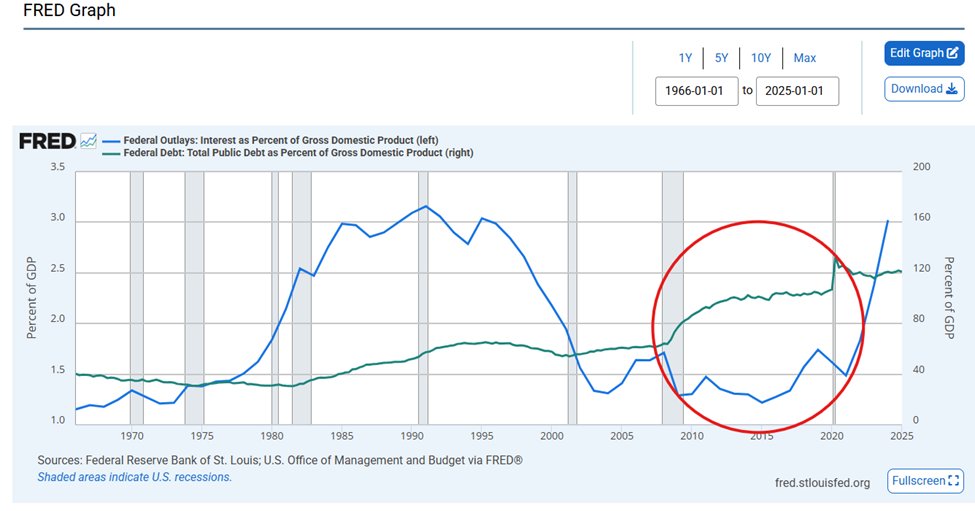
Task: Click the Download button
Action: pyautogui.click(x=924, y=89)
